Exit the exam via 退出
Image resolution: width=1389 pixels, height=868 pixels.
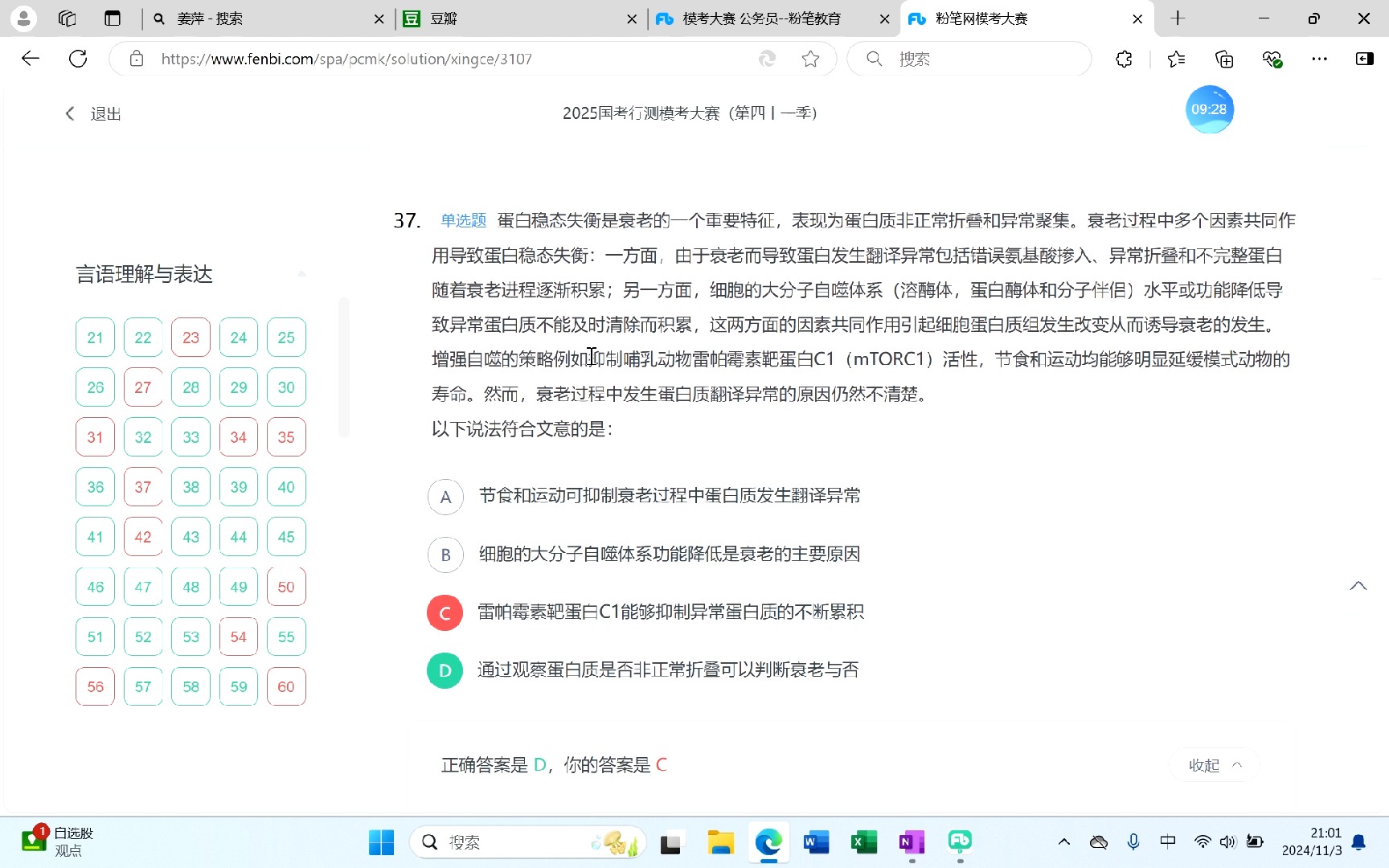pyautogui.click(x=93, y=114)
